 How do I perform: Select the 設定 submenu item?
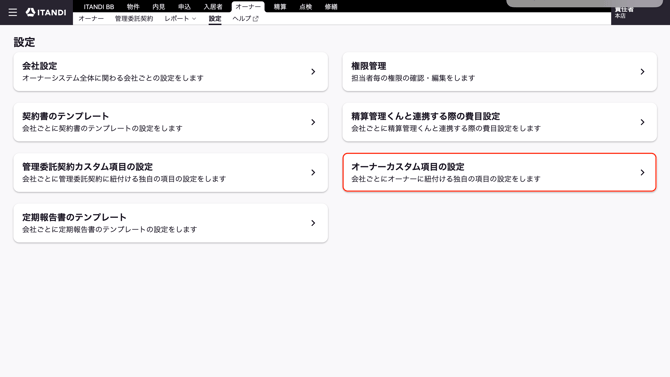pos(215,19)
